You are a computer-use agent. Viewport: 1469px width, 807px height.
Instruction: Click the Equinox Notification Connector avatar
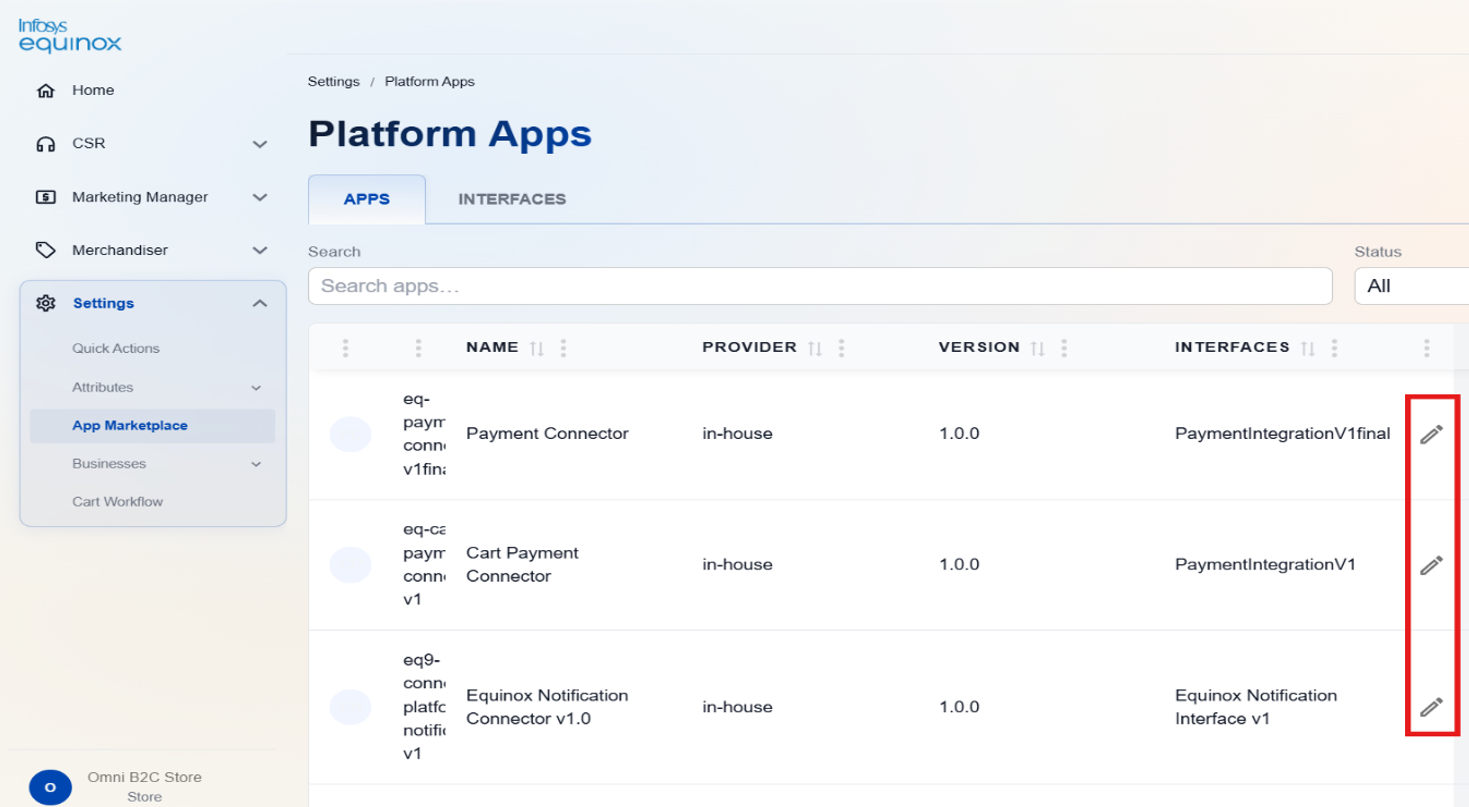tap(350, 707)
